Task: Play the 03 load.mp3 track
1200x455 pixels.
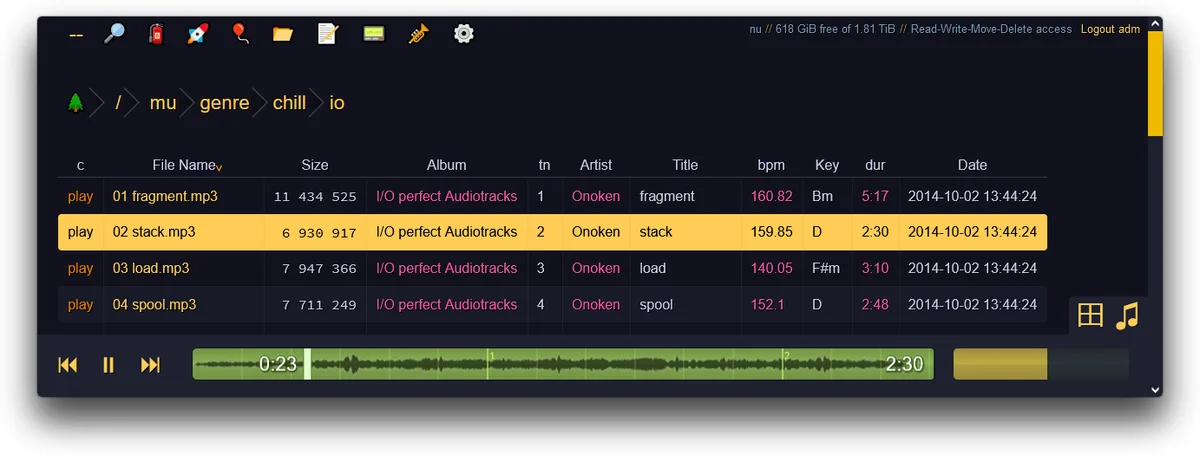Action: coord(80,268)
